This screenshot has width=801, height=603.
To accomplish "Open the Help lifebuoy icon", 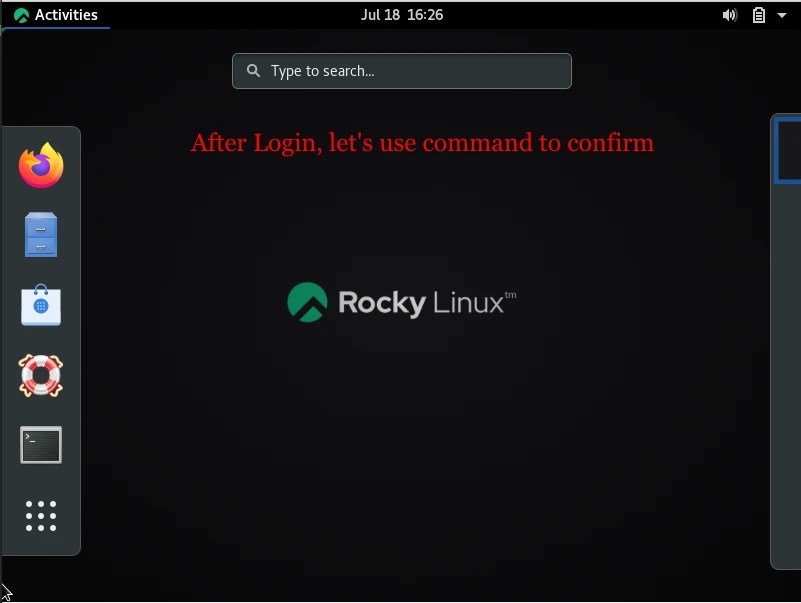I will point(41,376).
